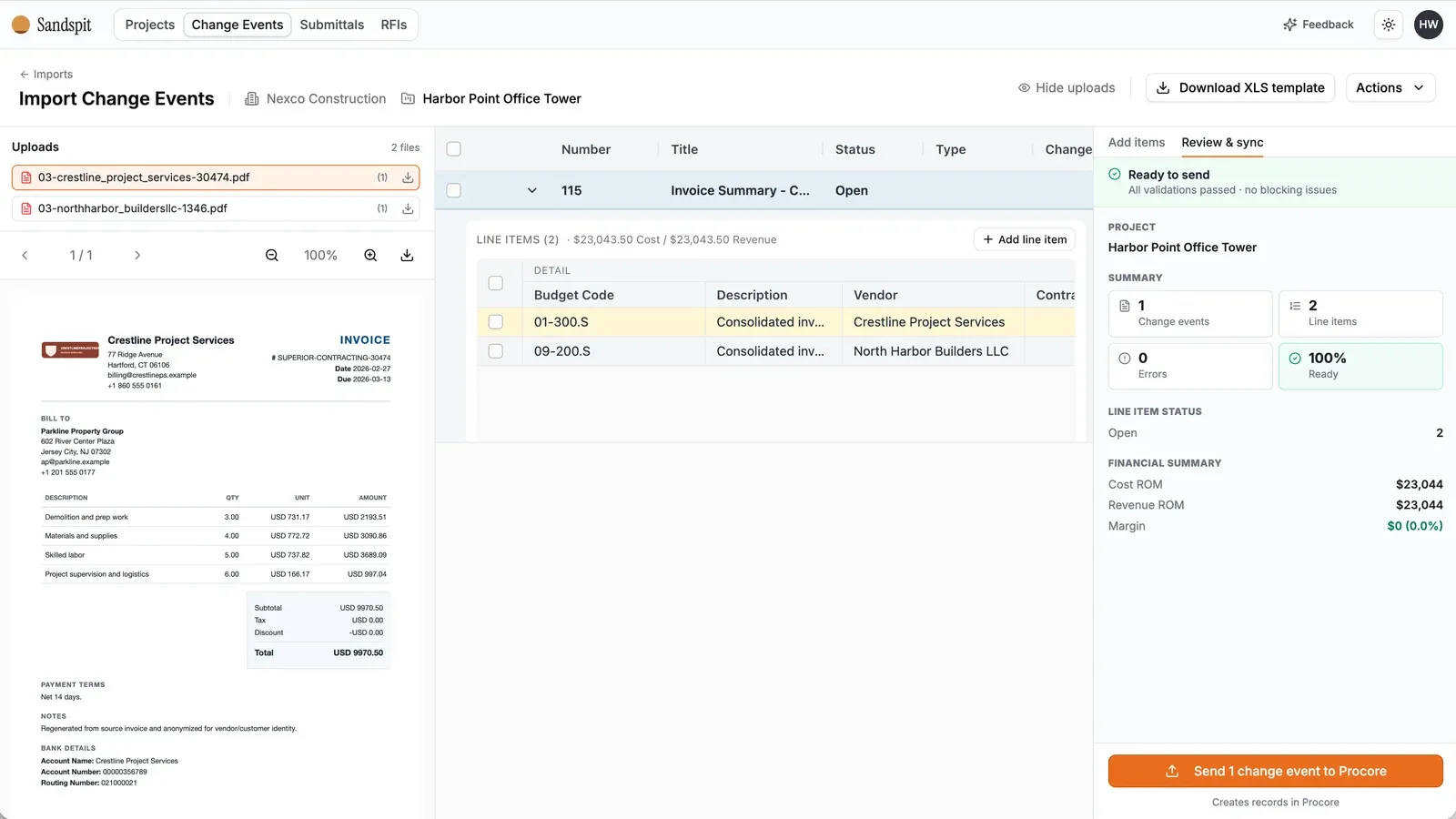
Task: Click the Sandspit logo icon
Action: 21,25
